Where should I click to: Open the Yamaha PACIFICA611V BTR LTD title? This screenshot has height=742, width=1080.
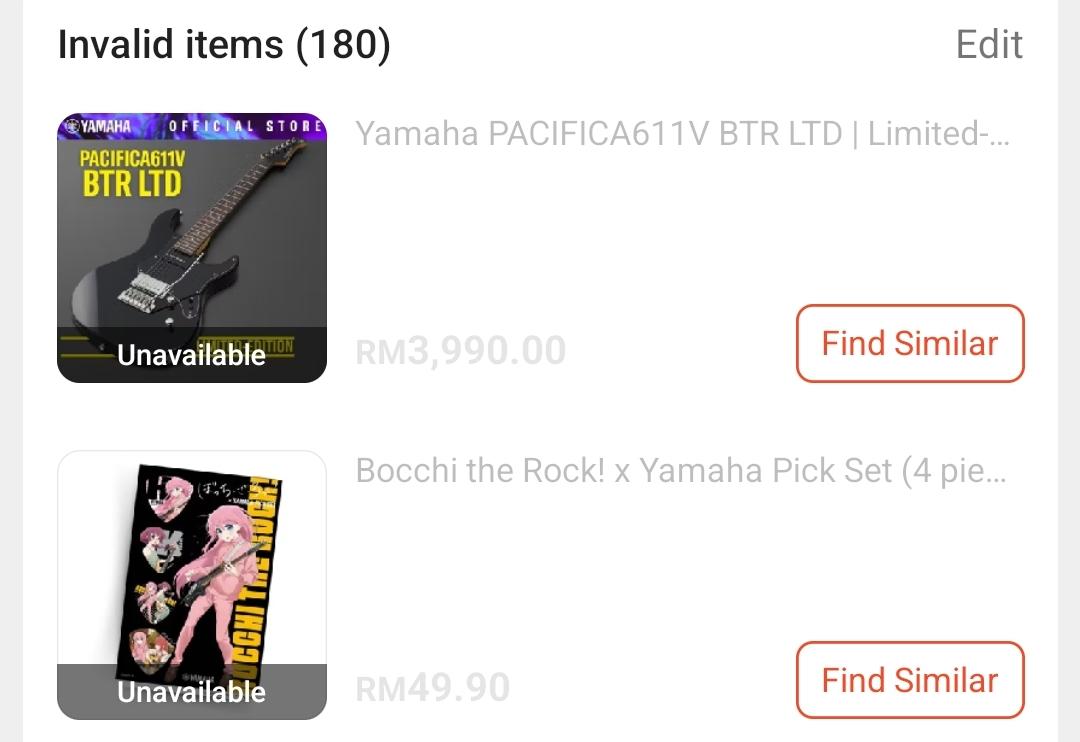coord(683,134)
